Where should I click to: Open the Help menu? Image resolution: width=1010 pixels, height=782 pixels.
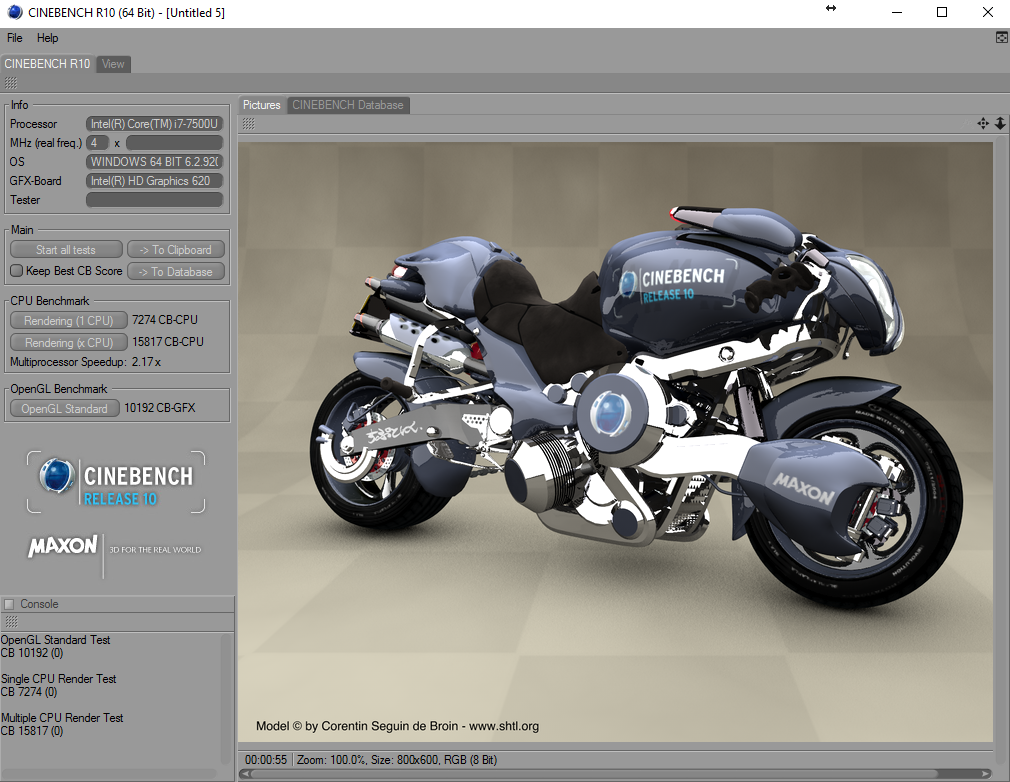48,38
